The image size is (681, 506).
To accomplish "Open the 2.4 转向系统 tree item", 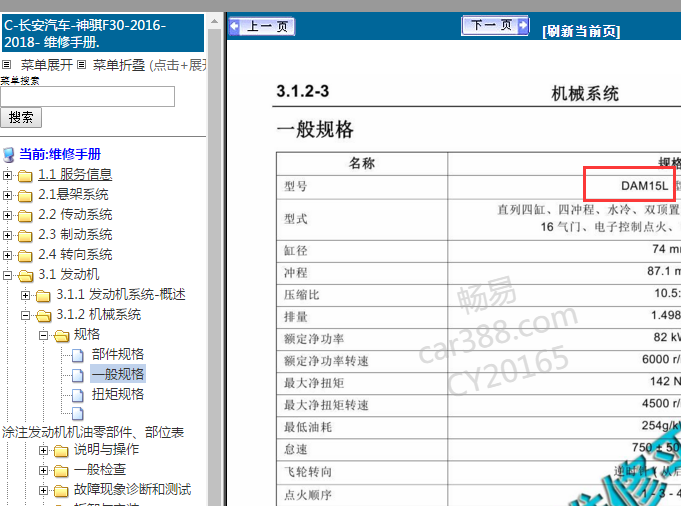I will (x=75, y=255).
